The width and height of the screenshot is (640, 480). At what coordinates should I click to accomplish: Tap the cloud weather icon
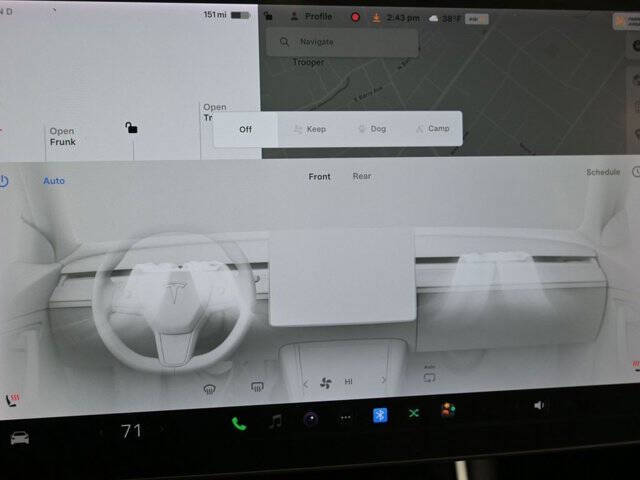433,18
